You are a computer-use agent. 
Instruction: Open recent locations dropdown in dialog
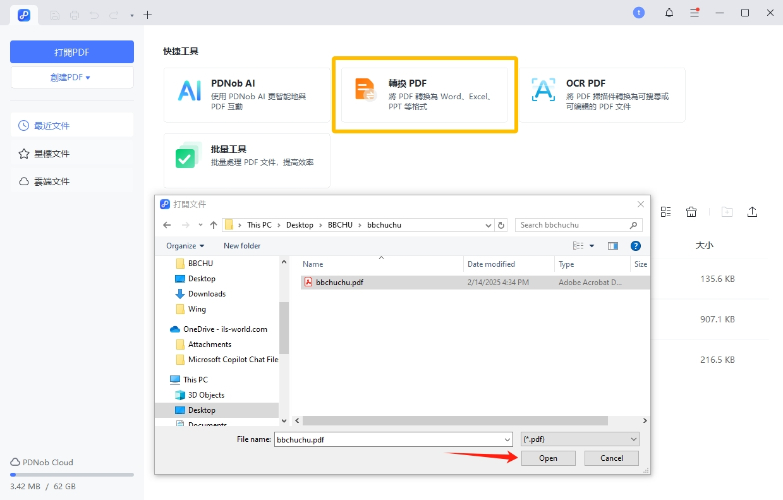click(x=200, y=225)
